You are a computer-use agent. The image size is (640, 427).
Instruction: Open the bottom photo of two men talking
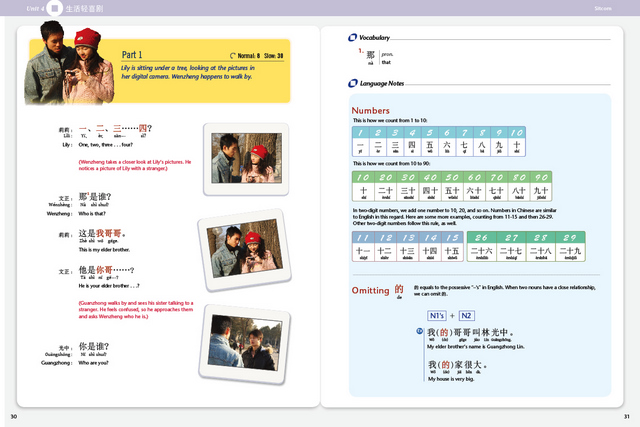coord(245,345)
